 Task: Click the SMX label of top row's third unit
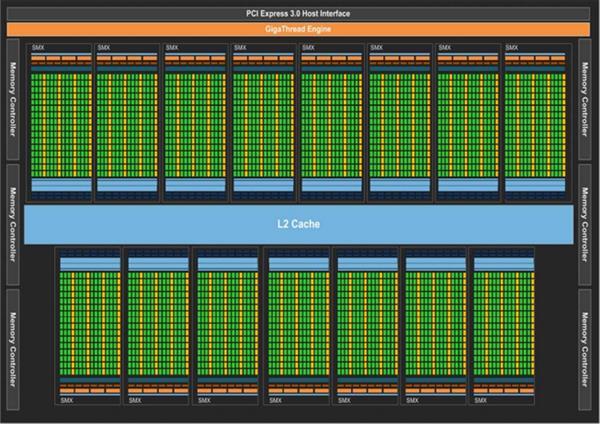coord(172,47)
